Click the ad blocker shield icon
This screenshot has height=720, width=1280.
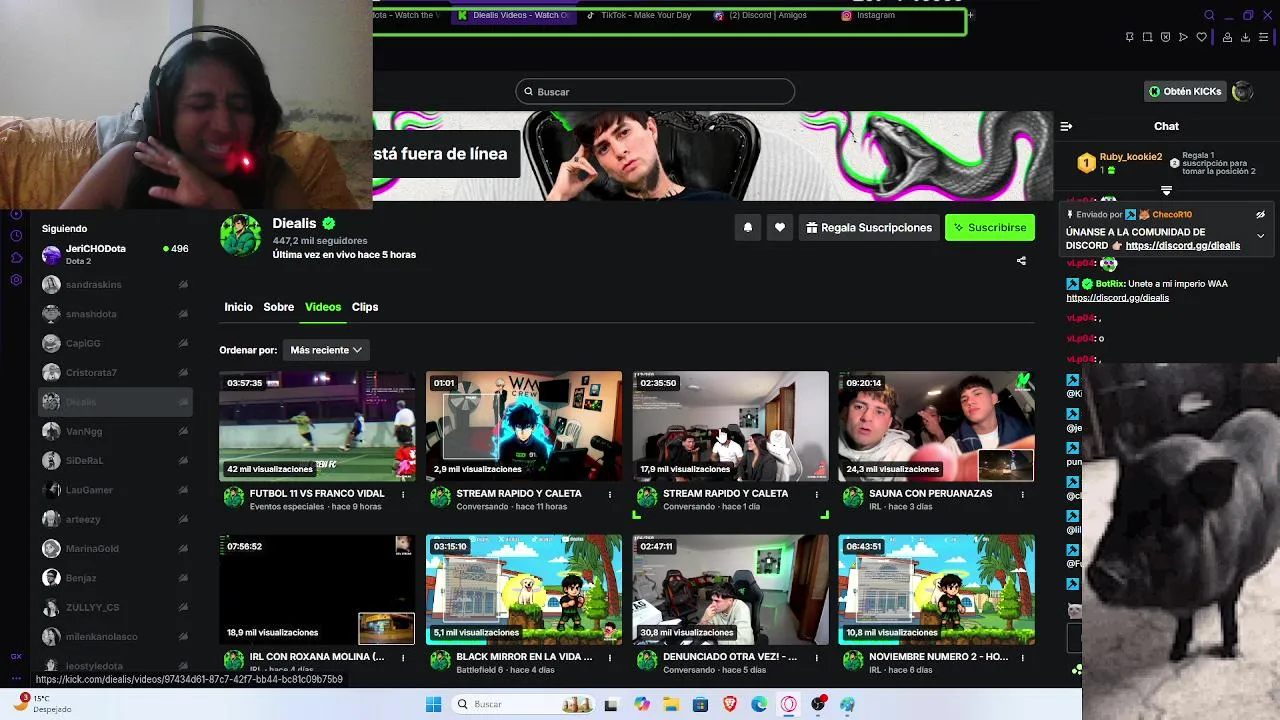1165,37
